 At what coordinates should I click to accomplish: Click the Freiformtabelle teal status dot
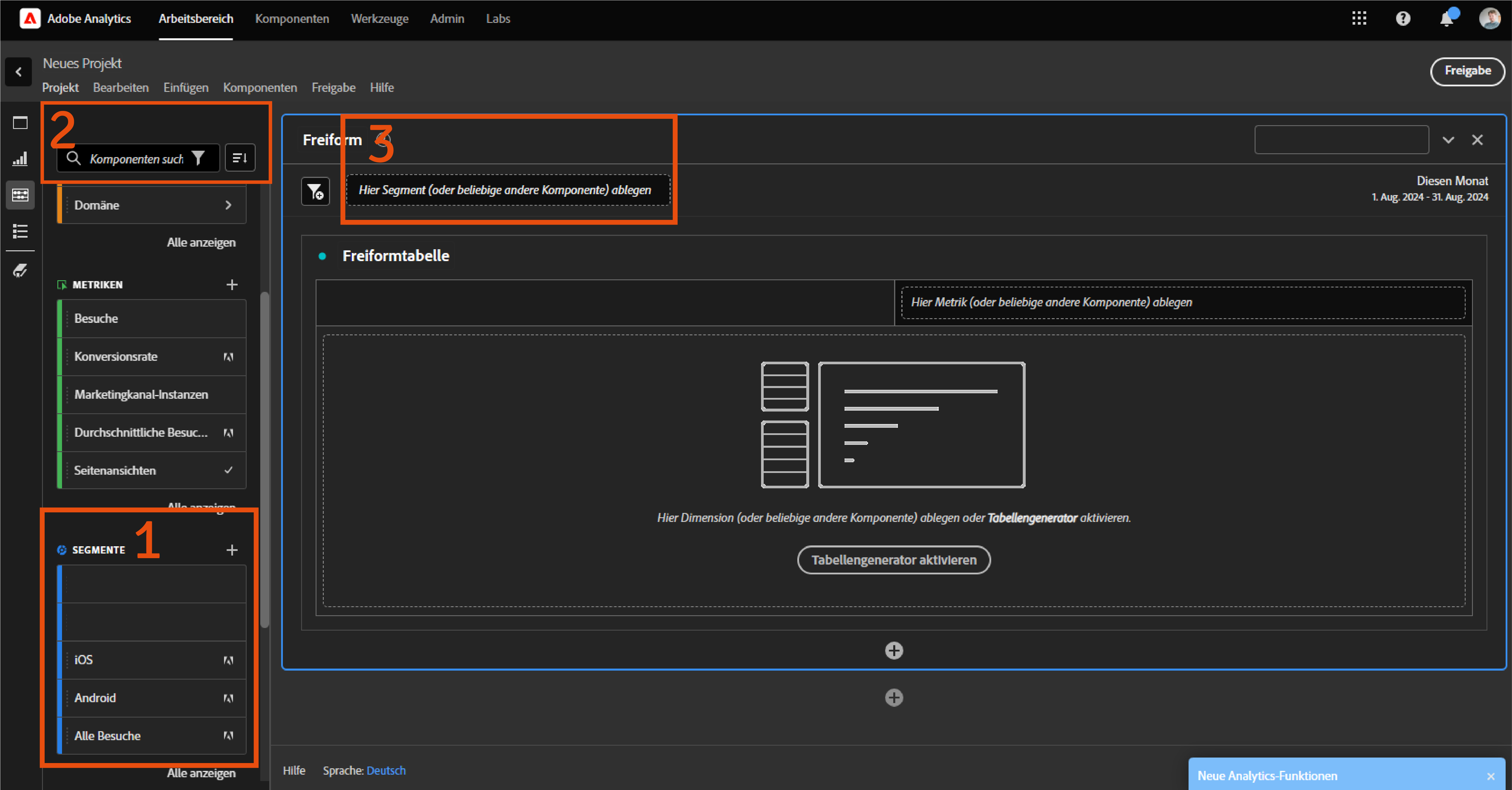pos(322,256)
